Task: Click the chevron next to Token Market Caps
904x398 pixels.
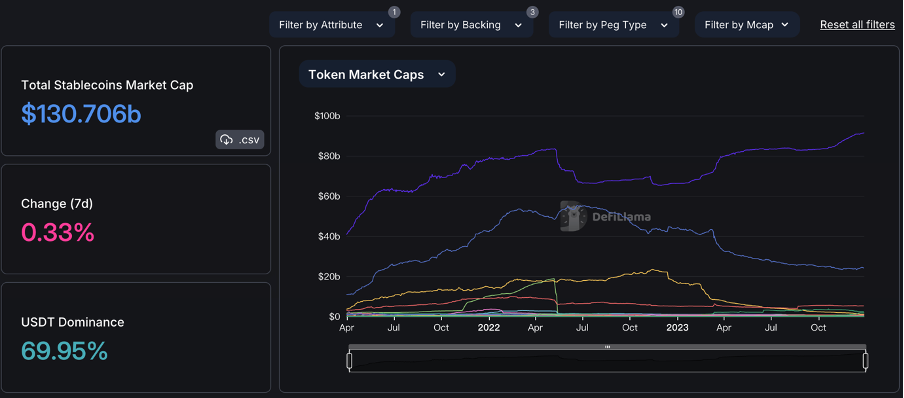Action: coord(442,74)
